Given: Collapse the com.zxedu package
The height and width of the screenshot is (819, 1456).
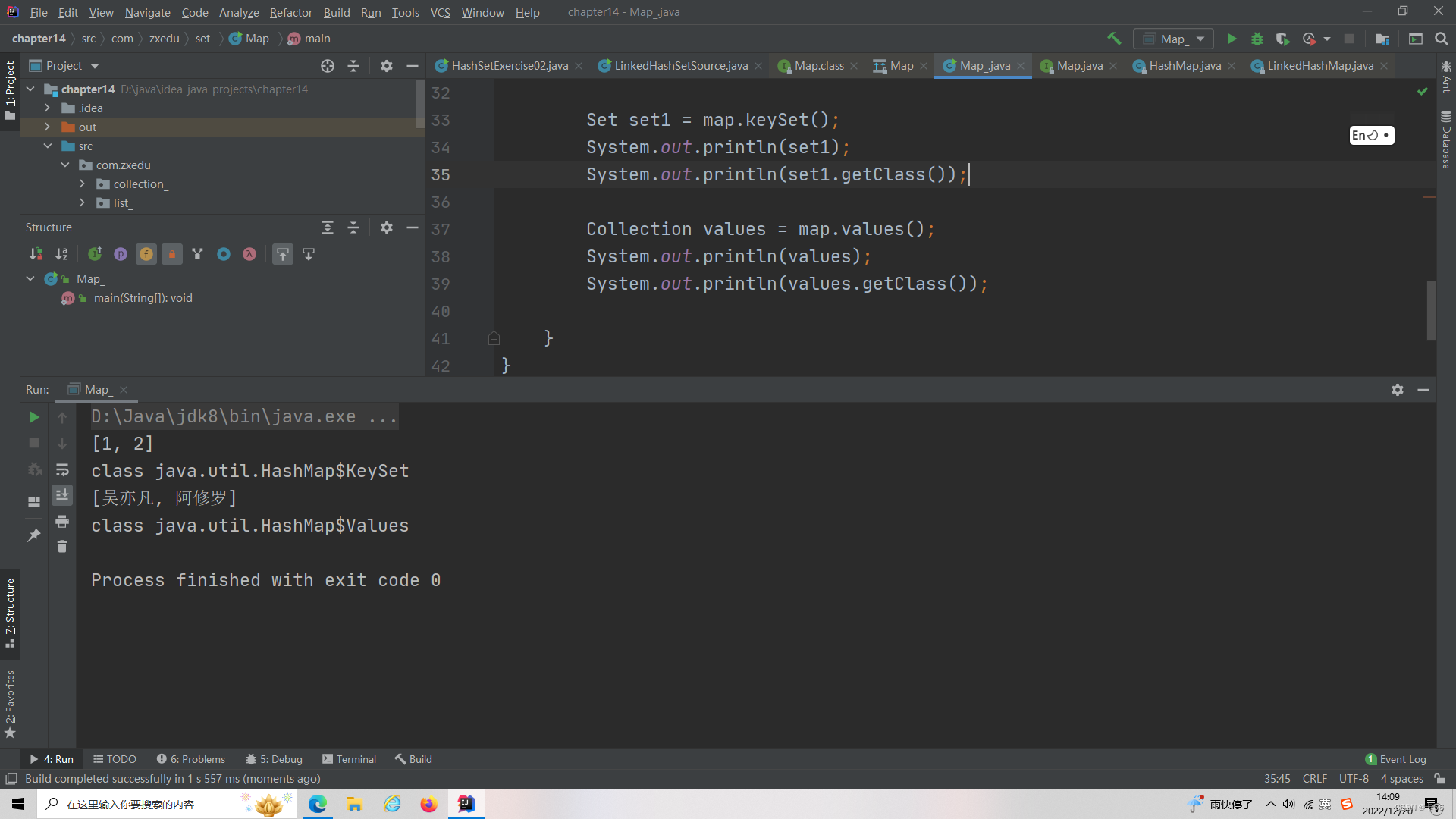Looking at the screenshot, I should 65,165.
